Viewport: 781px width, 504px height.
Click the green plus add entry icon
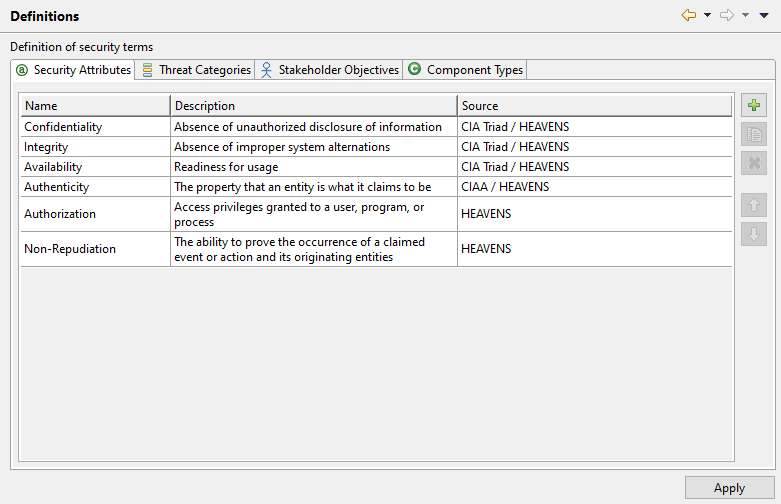coord(755,105)
